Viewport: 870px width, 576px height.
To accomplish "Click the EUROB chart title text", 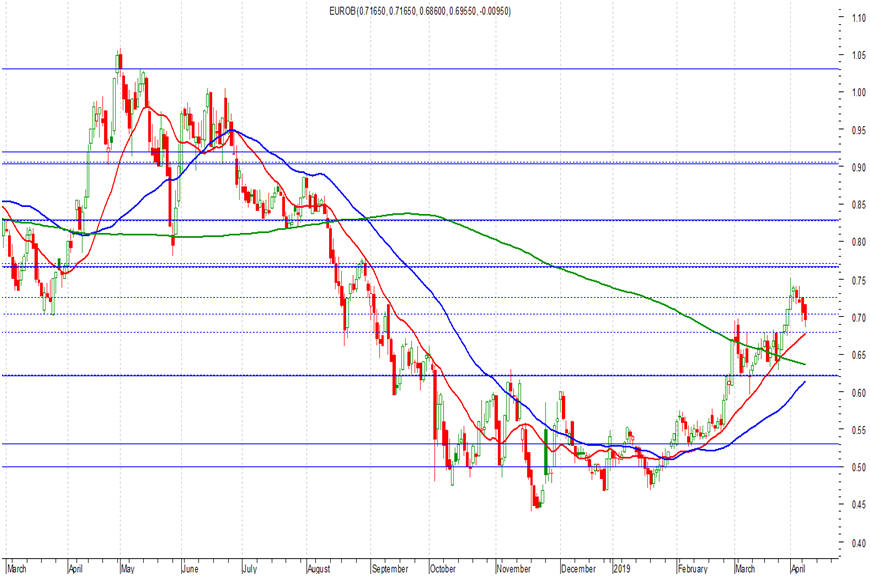I will pyautogui.click(x=420, y=11).
